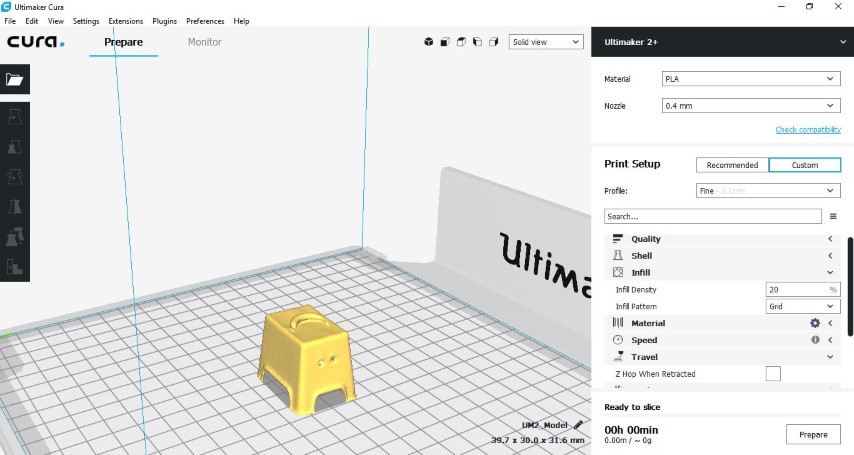
Task: Select the Support Blocker tool
Action: click(x=15, y=266)
